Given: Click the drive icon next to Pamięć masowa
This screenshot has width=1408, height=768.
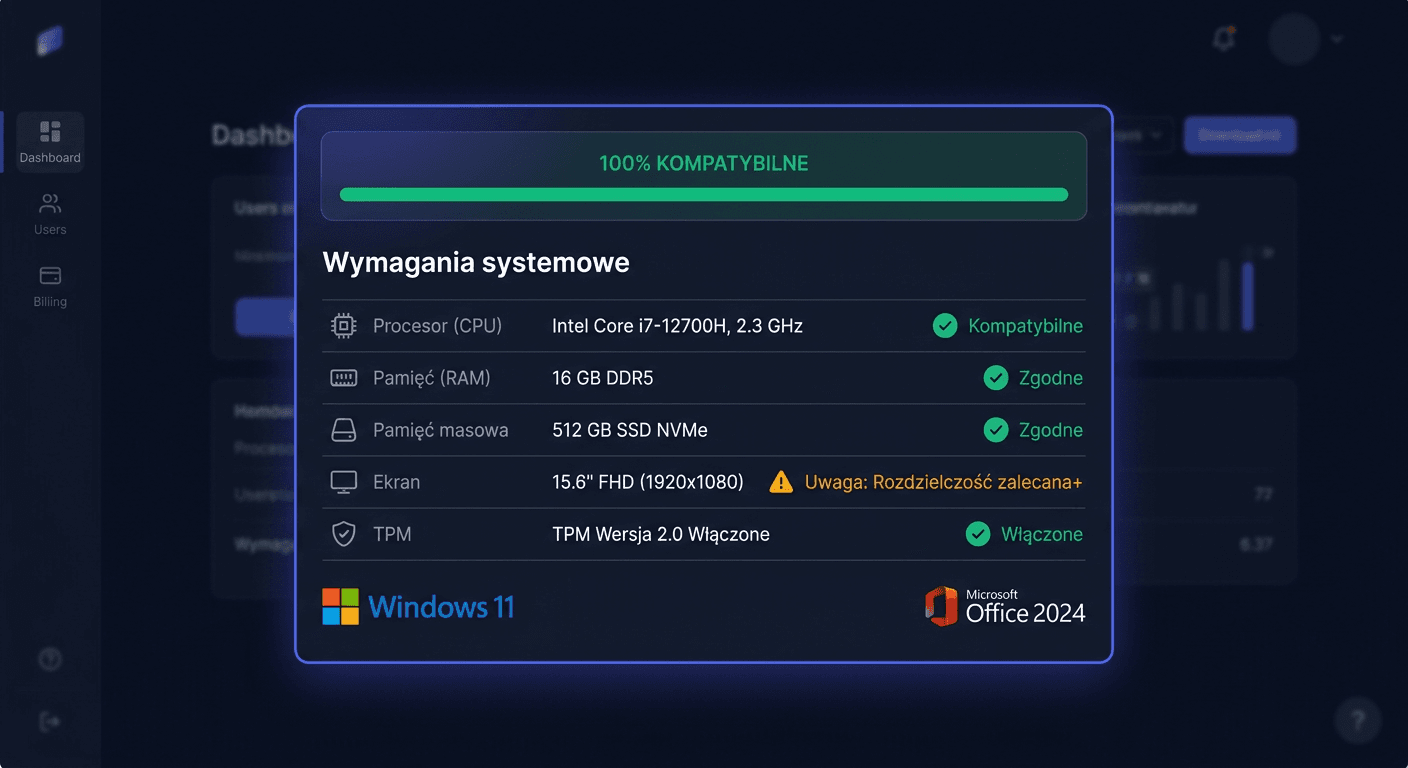Looking at the screenshot, I should (343, 429).
